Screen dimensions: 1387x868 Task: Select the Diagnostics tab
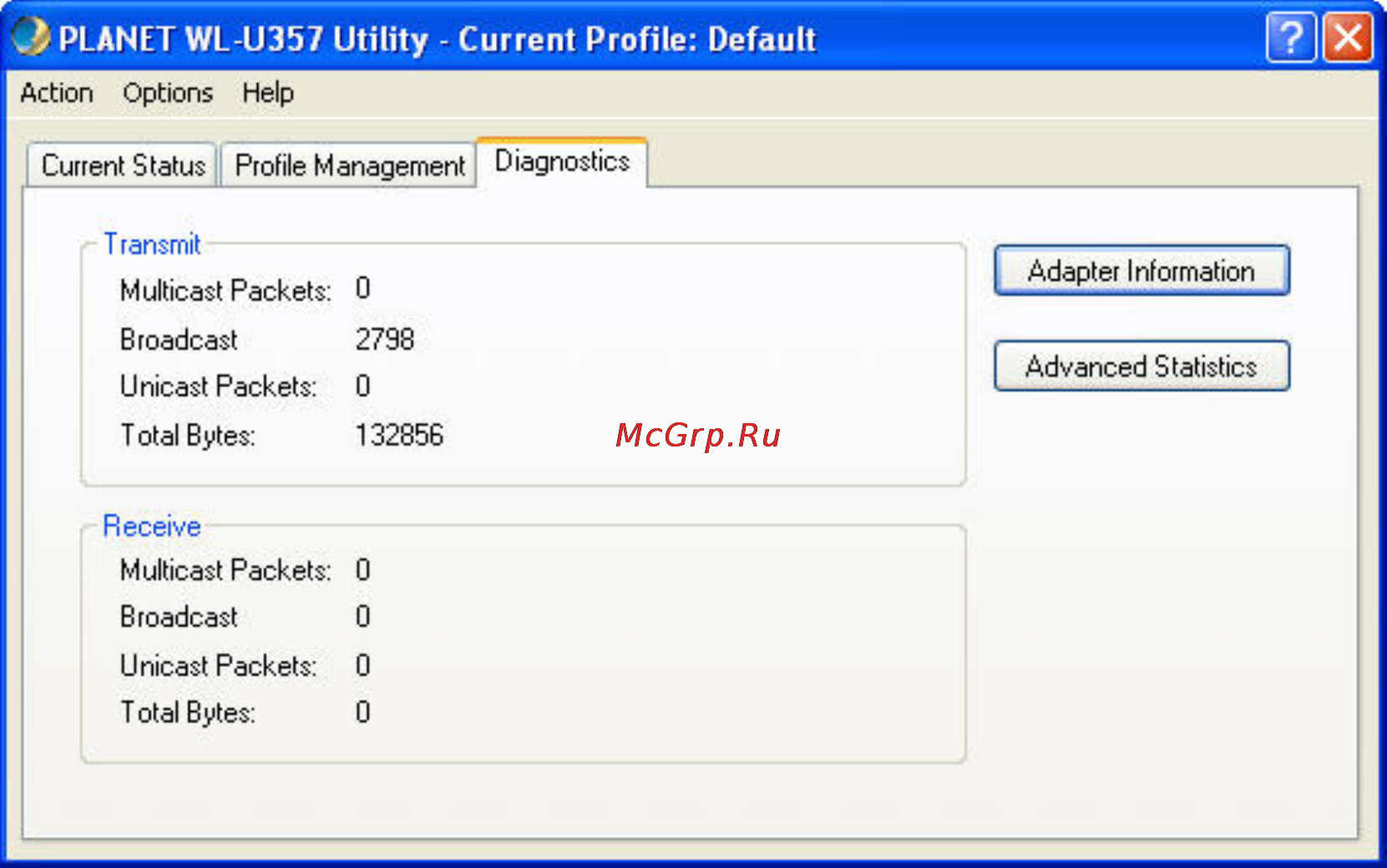point(562,161)
